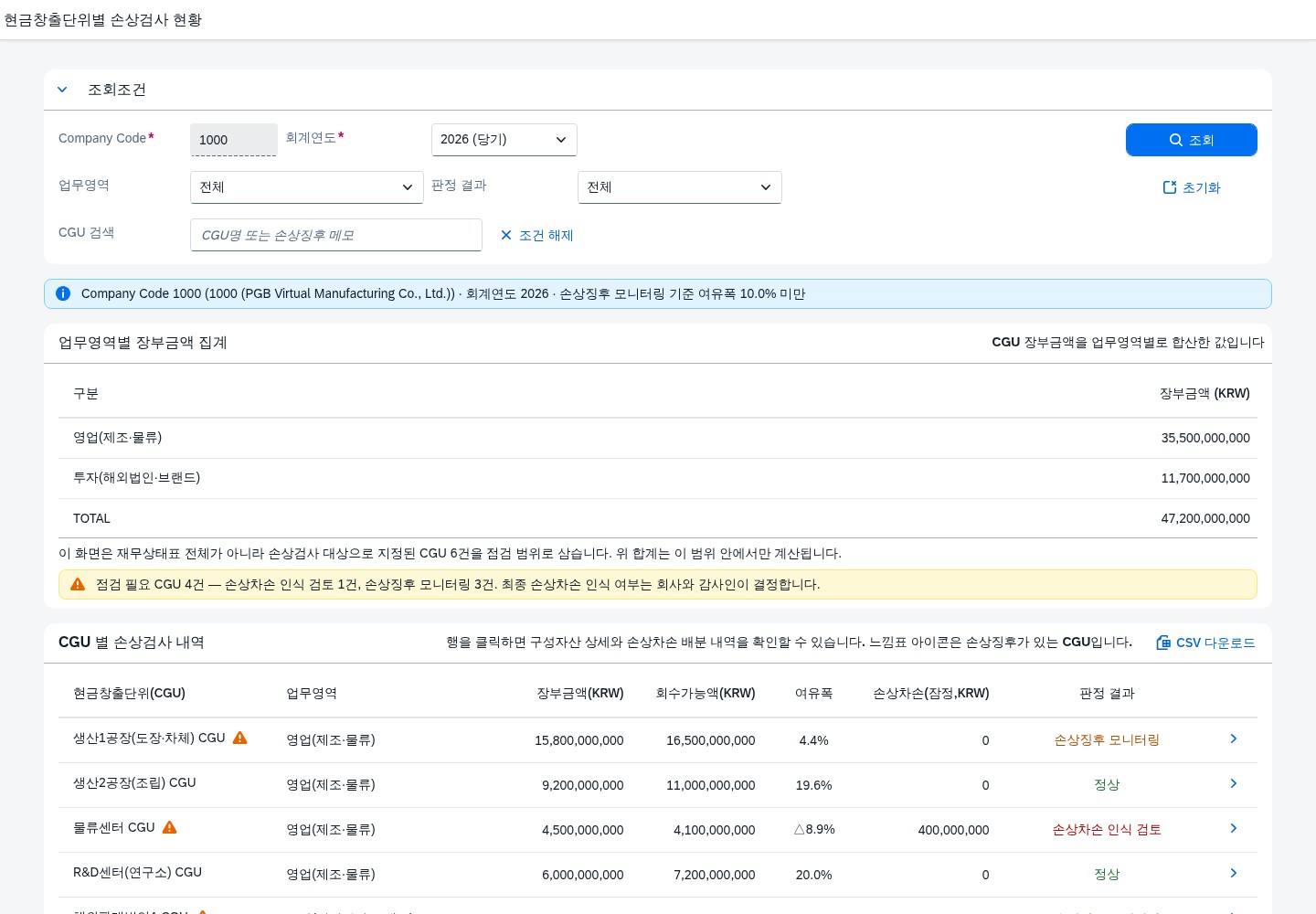Focus the Company Code 1000 field
Image resolution: width=1316 pixels, height=914 pixels.
[234, 140]
